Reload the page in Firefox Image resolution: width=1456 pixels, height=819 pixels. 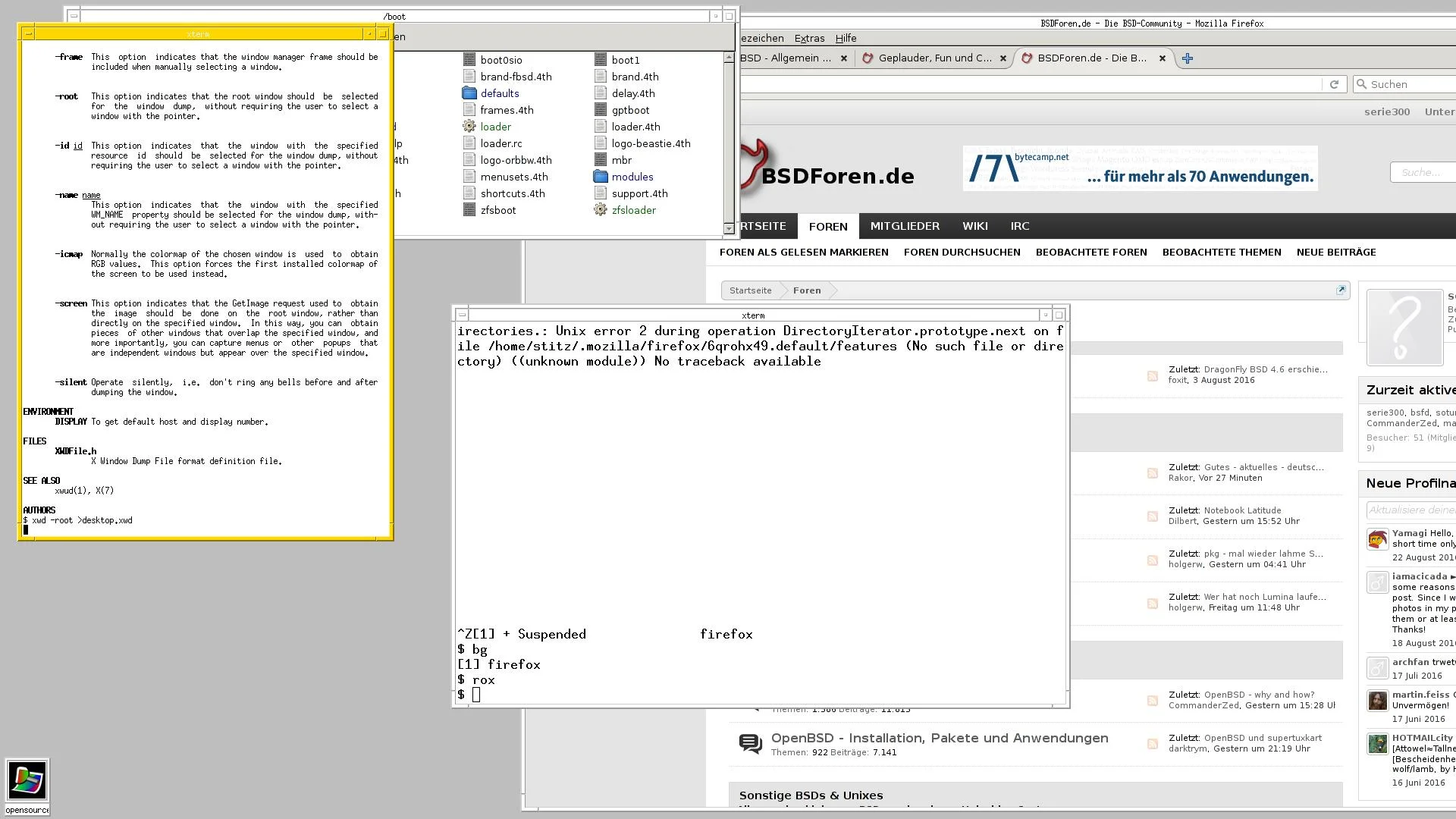(1334, 84)
